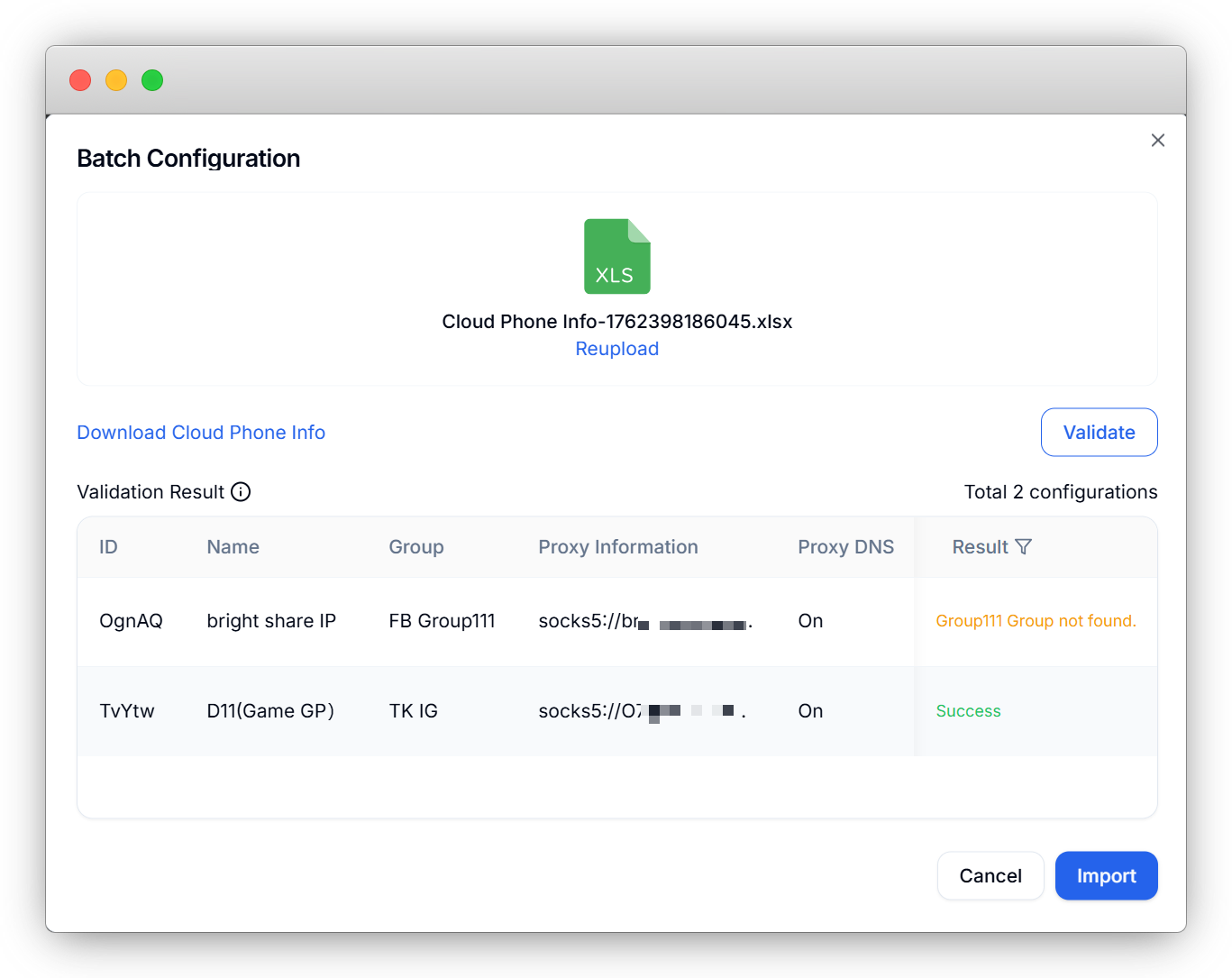Click the green XLS file icon
The width and height of the screenshot is (1232, 978).
point(616,257)
